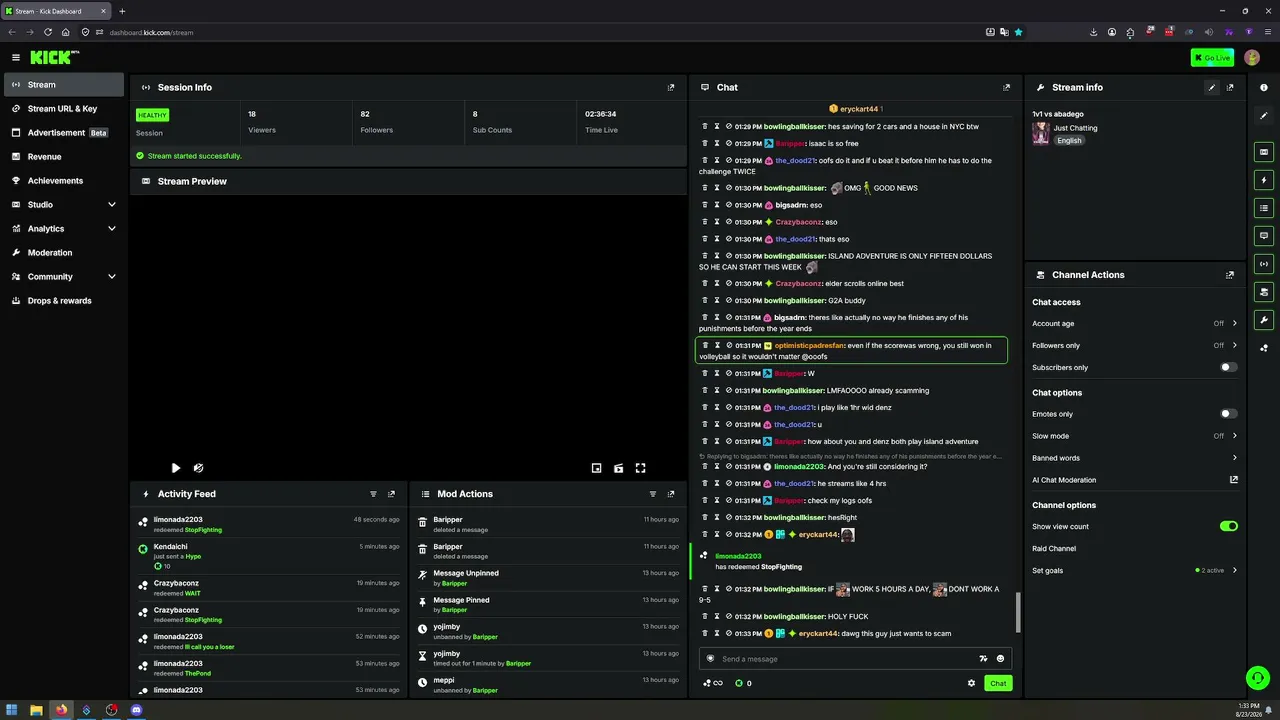Open the emoji picker in chat input
This screenshot has width=1280, height=720.
pyautogui.click(x=1000, y=659)
